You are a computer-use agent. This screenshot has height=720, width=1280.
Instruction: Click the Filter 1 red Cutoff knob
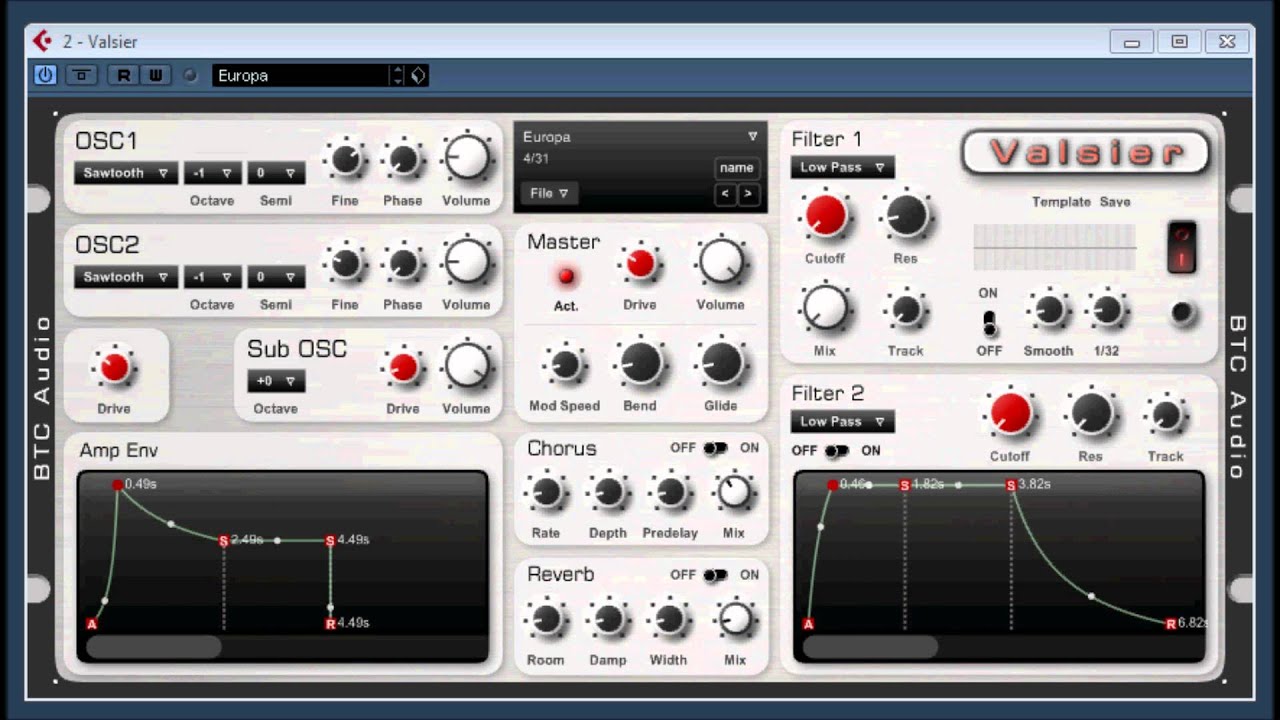coord(825,216)
